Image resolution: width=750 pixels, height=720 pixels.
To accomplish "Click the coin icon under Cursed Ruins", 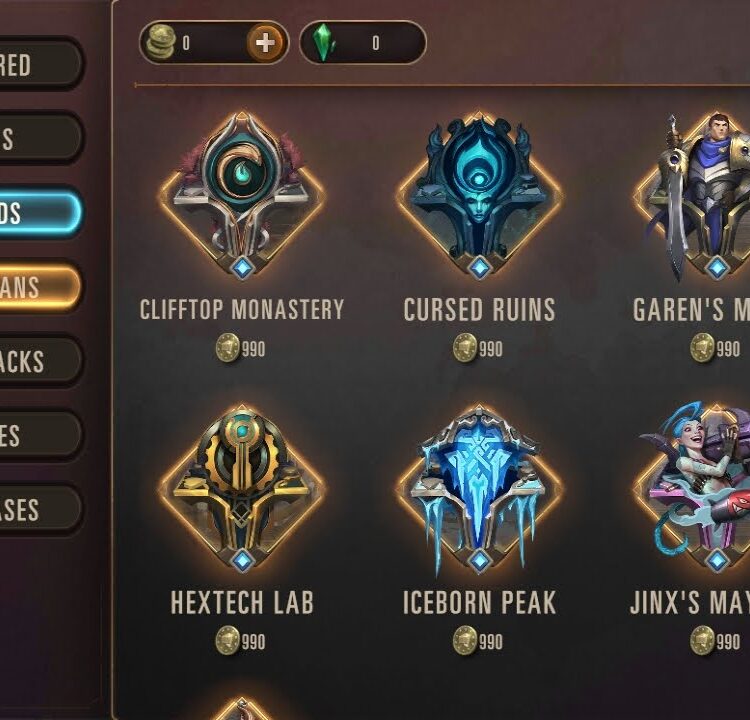I will tap(465, 348).
